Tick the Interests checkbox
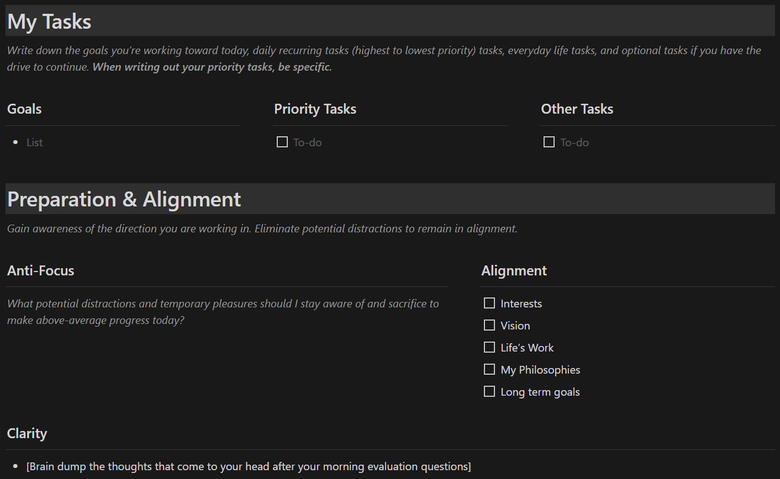Screen dimensions: 780x479 coord(489,303)
